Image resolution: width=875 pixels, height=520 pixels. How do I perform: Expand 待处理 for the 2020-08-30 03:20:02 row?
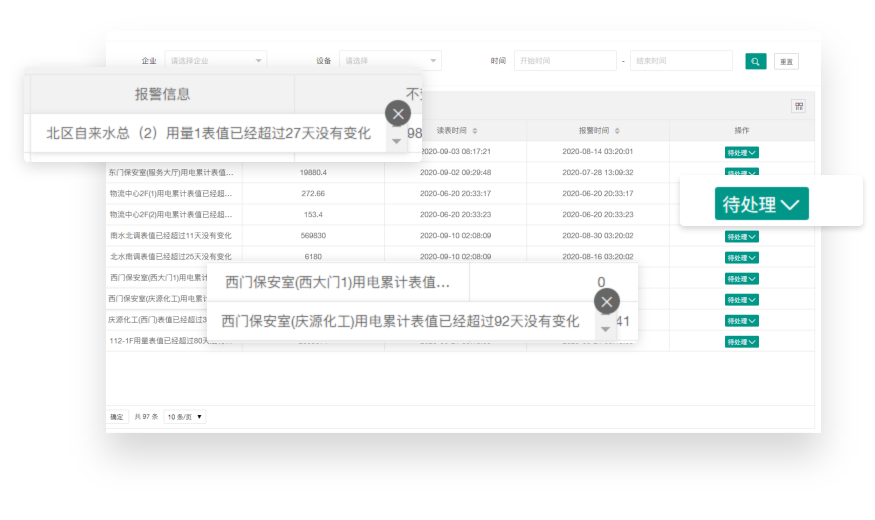click(741, 236)
